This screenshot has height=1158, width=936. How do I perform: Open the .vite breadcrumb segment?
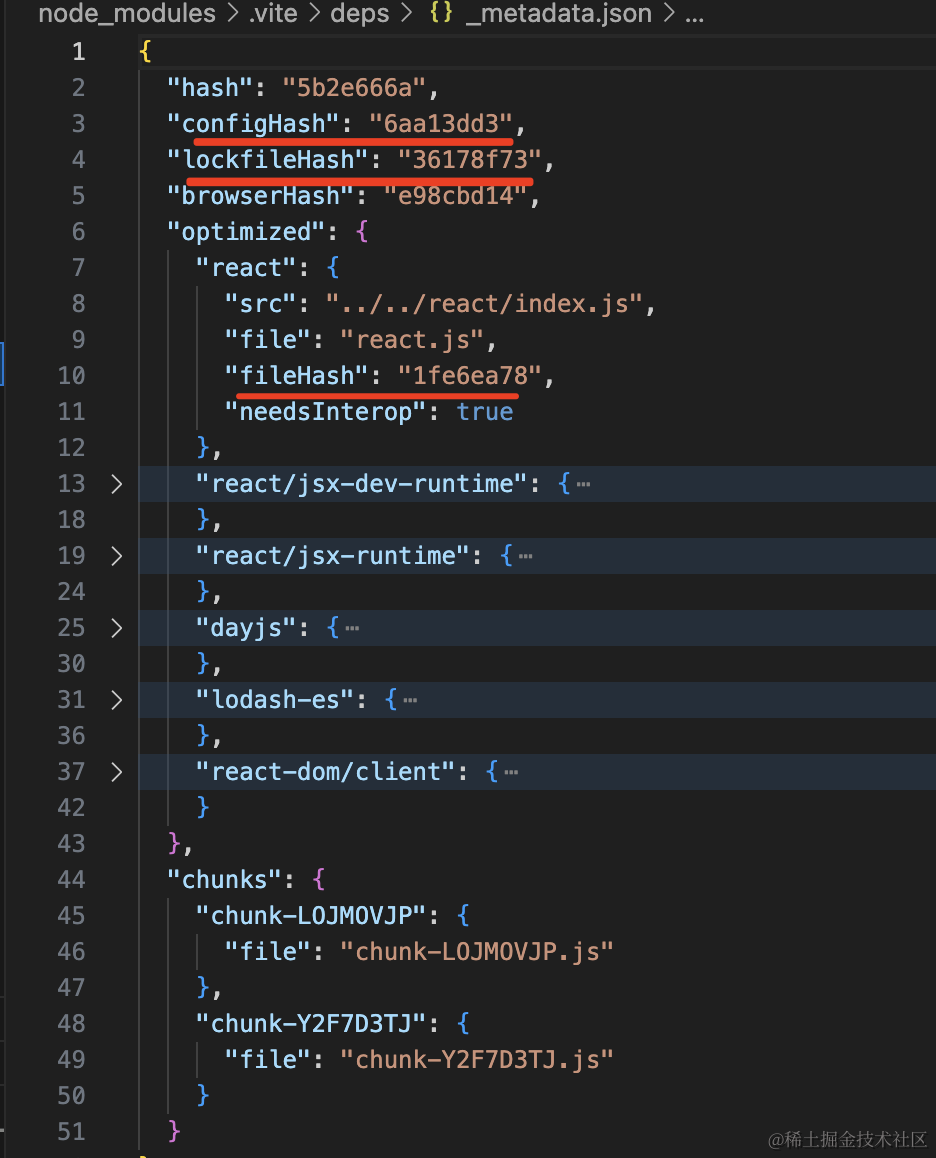[273, 13]
